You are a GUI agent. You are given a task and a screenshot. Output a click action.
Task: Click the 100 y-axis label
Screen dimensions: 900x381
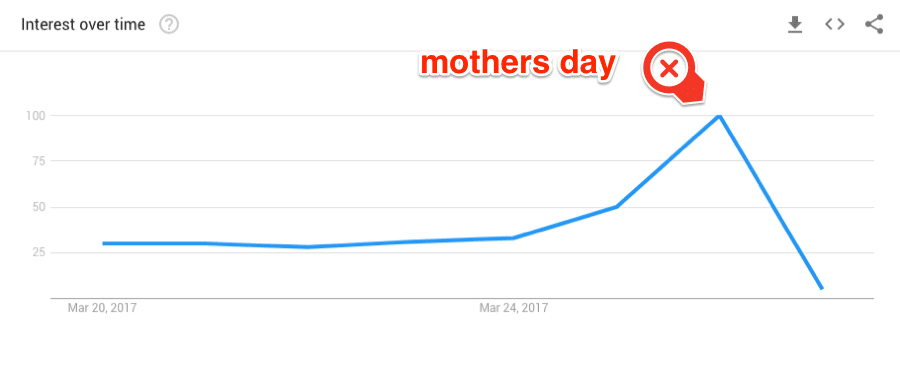pos(34,116)
